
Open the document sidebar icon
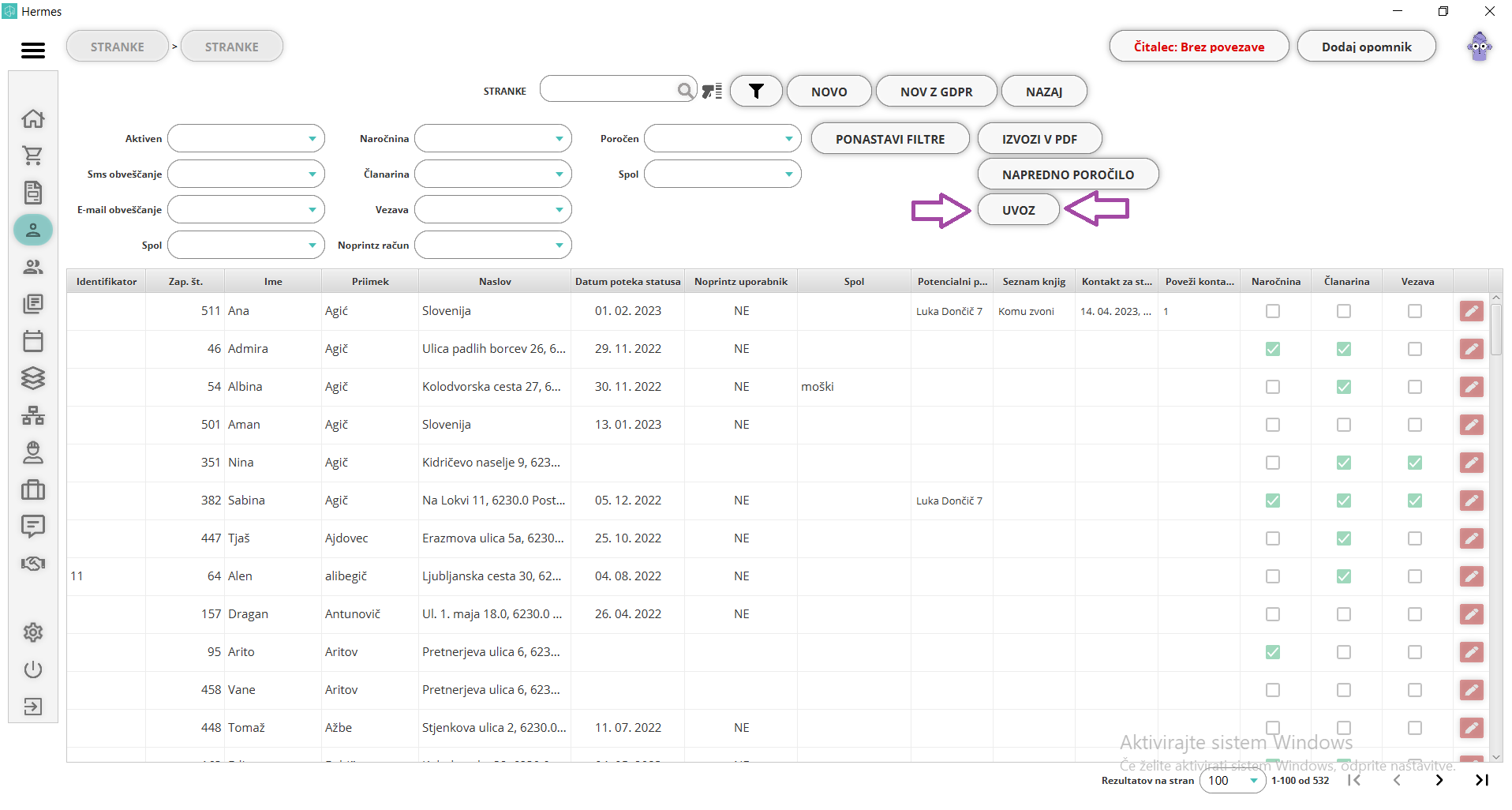pos(33,193)
